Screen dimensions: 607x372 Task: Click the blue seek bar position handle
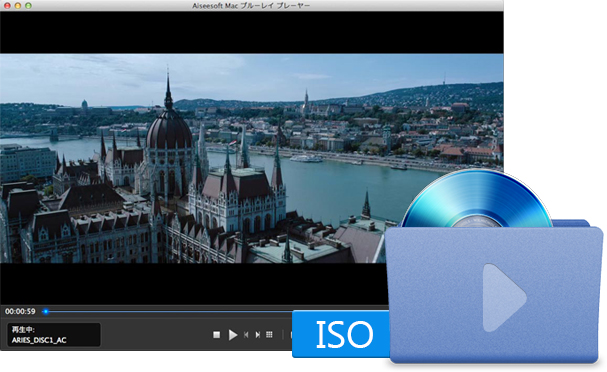(46, 311)
